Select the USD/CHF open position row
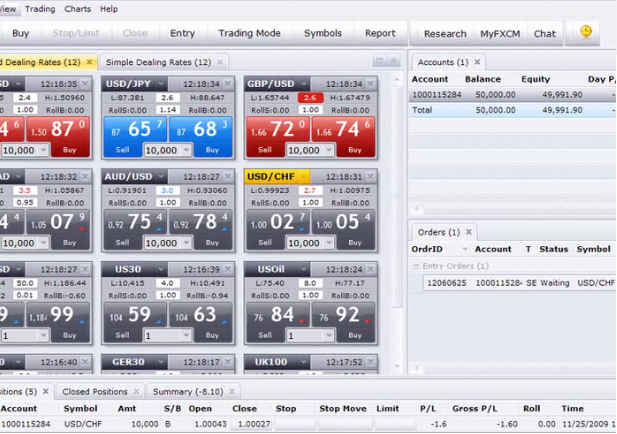Image resolution: width=617 pixels, height=434 pixels. point(308,424)
